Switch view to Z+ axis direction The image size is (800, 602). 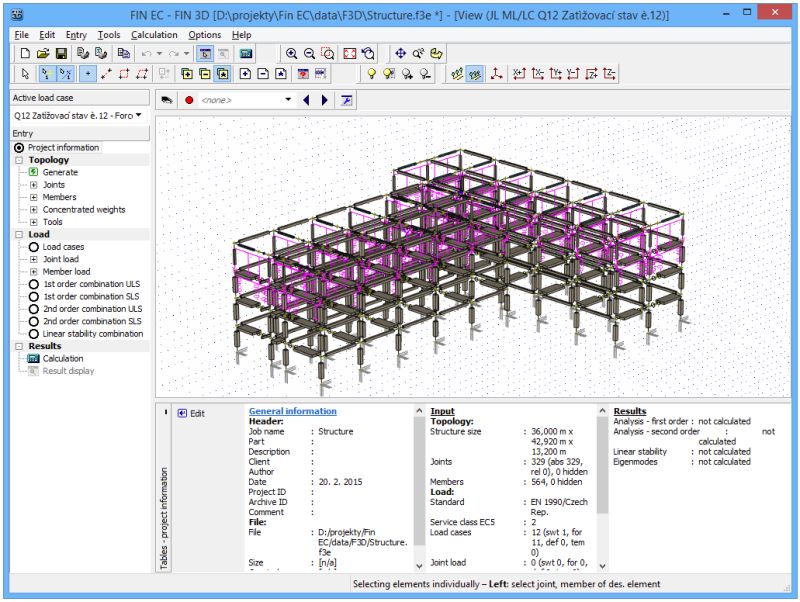click(x=591, y=73)
